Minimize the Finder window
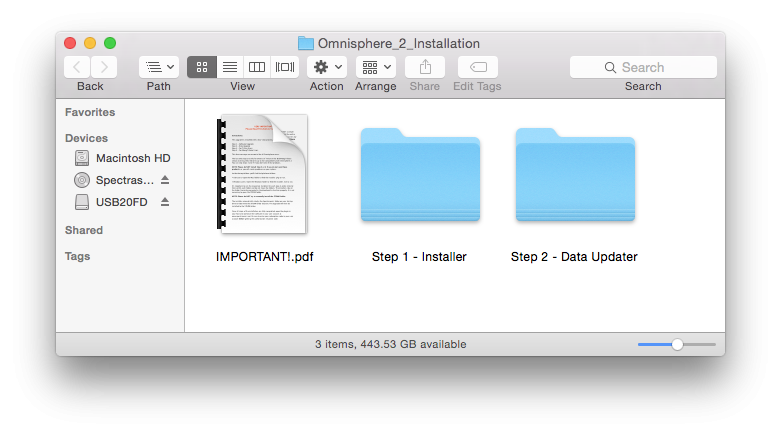The width and height of the screenshot is (781, 436). [90, 43]
